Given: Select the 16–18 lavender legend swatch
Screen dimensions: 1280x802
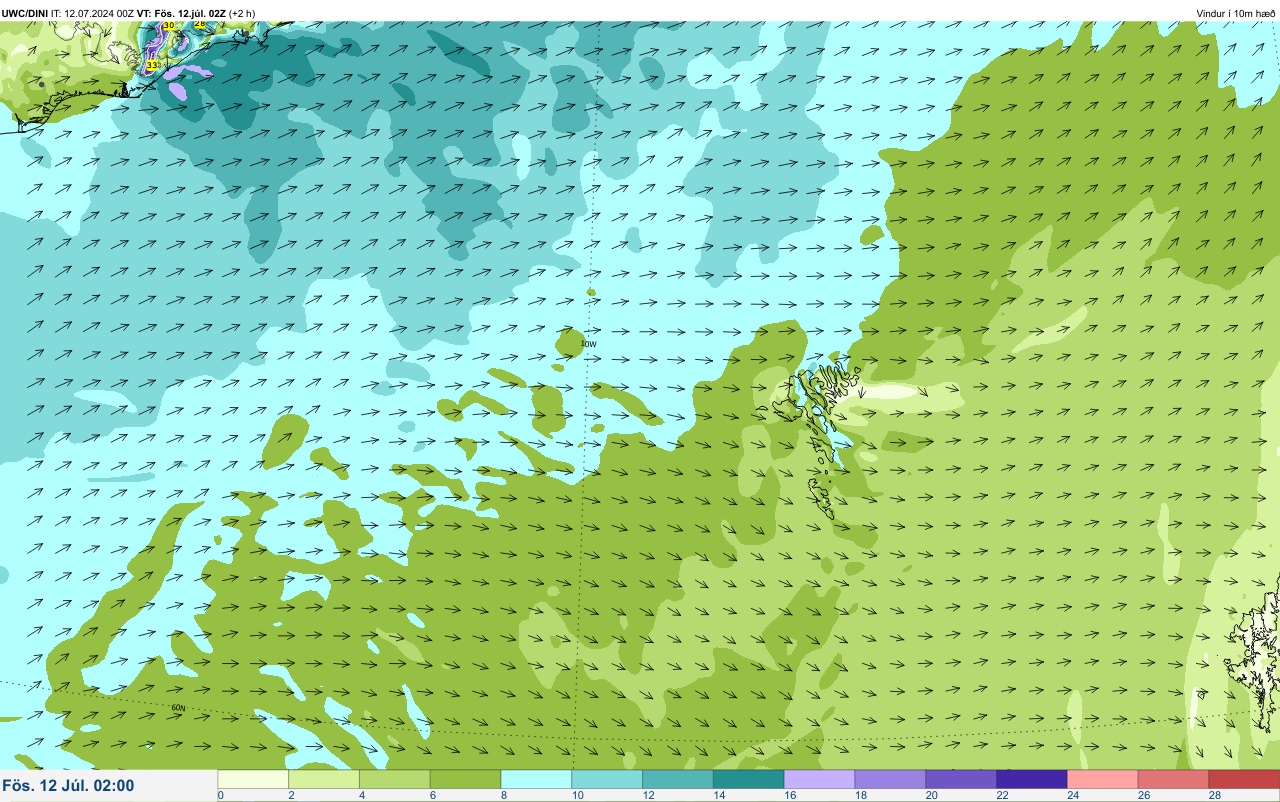Looking at the screenshot, I should (820, 779).
